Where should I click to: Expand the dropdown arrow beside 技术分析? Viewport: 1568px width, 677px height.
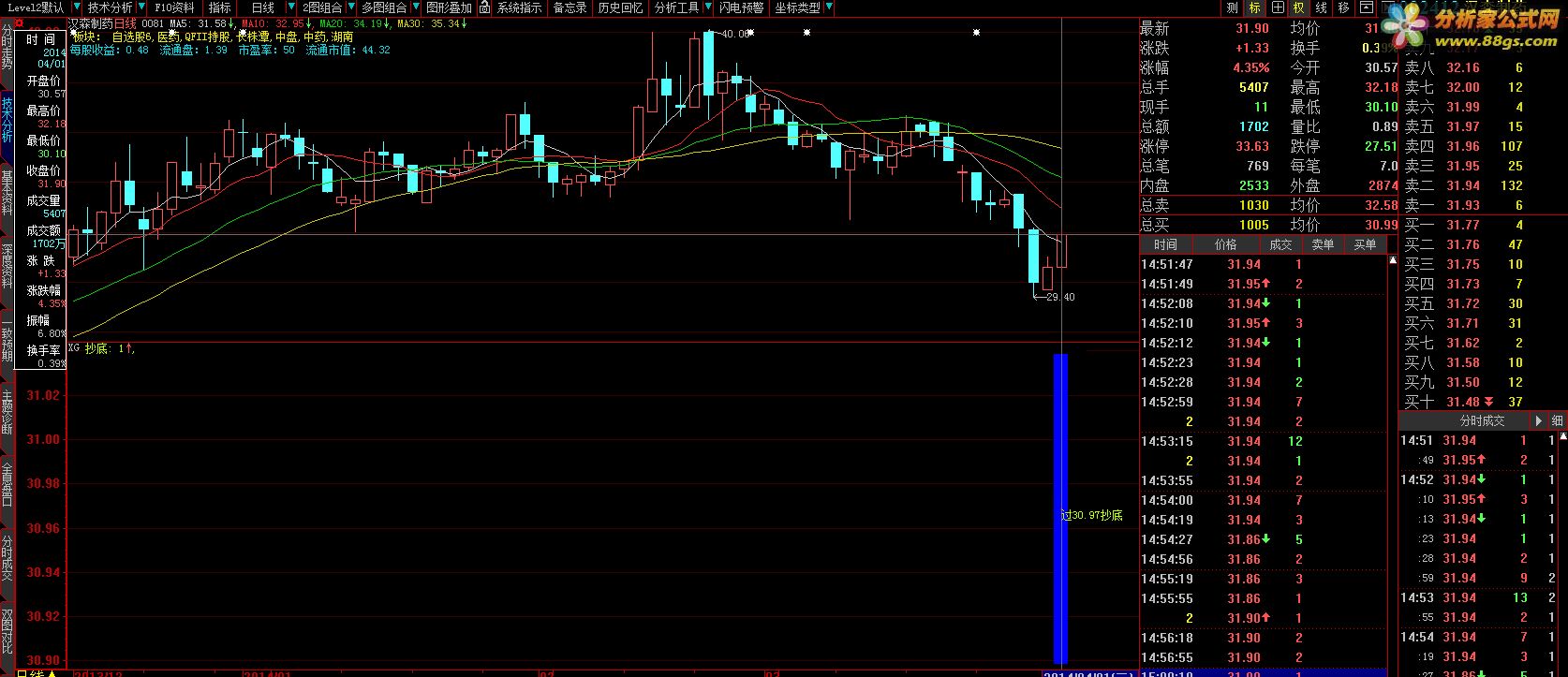[142, 7]
